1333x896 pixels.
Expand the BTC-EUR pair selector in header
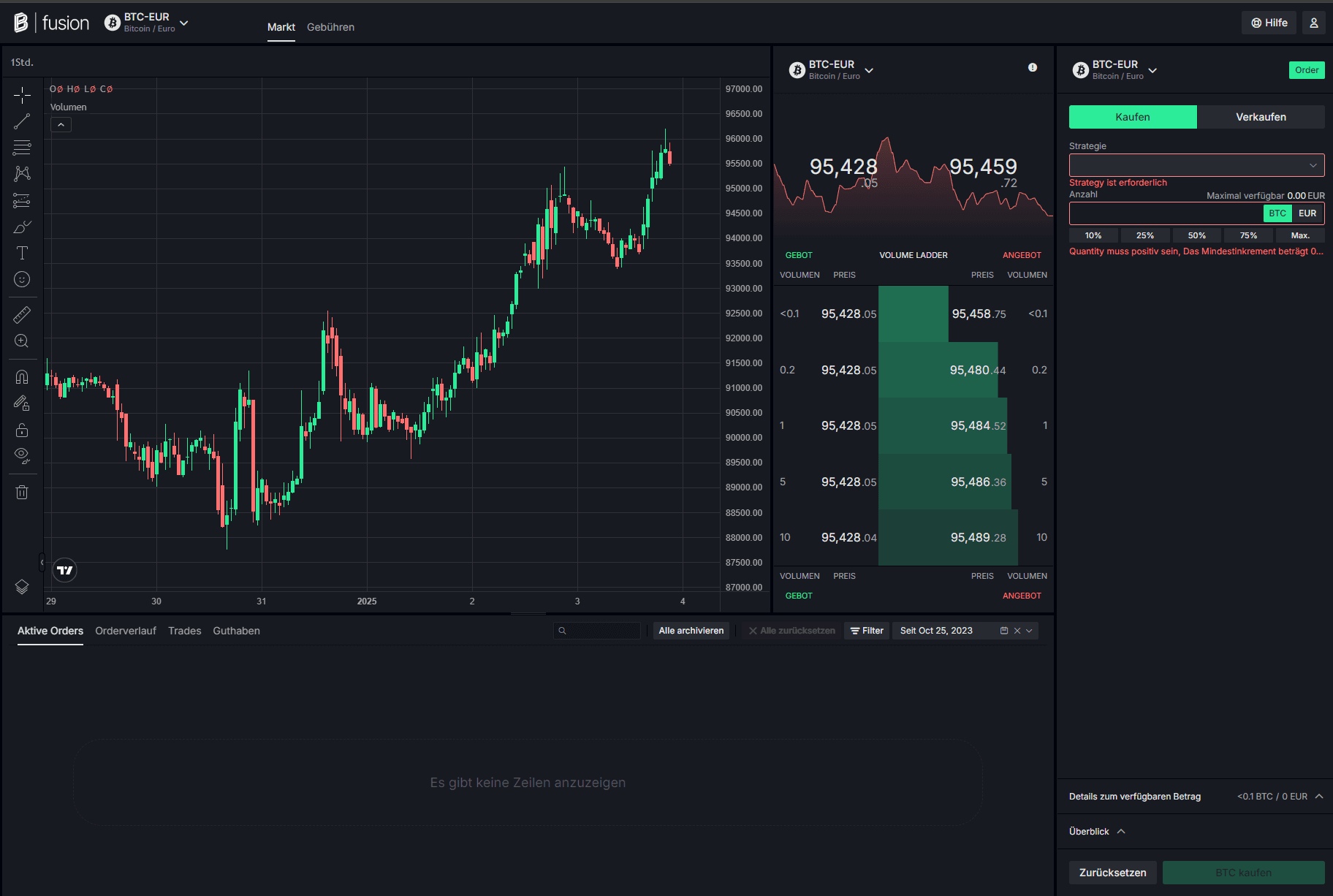(147, 23)
